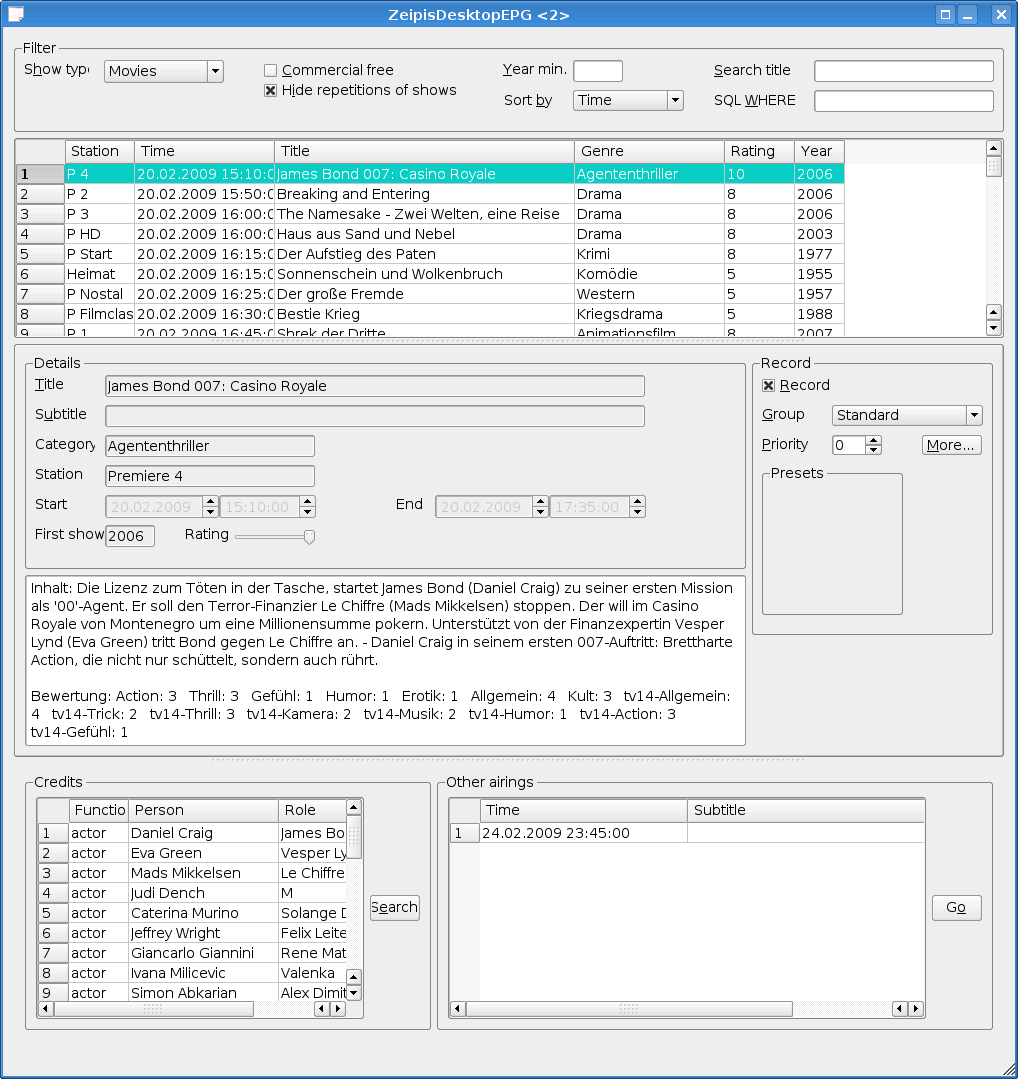The height and width of the screenshot is (1079, 1018).
Task: Uncheck Hide repetitions of shows
Action: tap(270, 91)
